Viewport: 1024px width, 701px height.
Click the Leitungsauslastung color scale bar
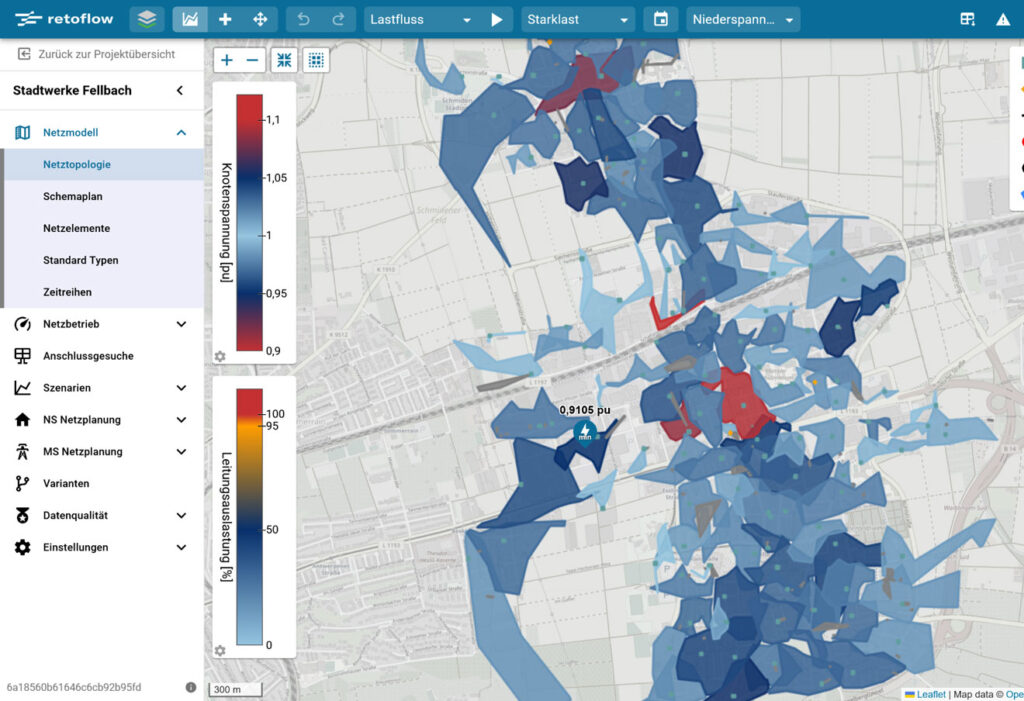click(249, 517)
